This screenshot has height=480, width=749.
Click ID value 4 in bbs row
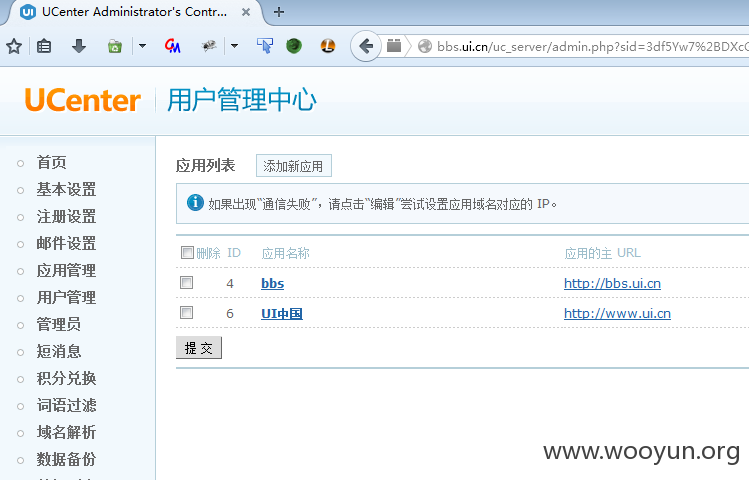coord(230,284)
